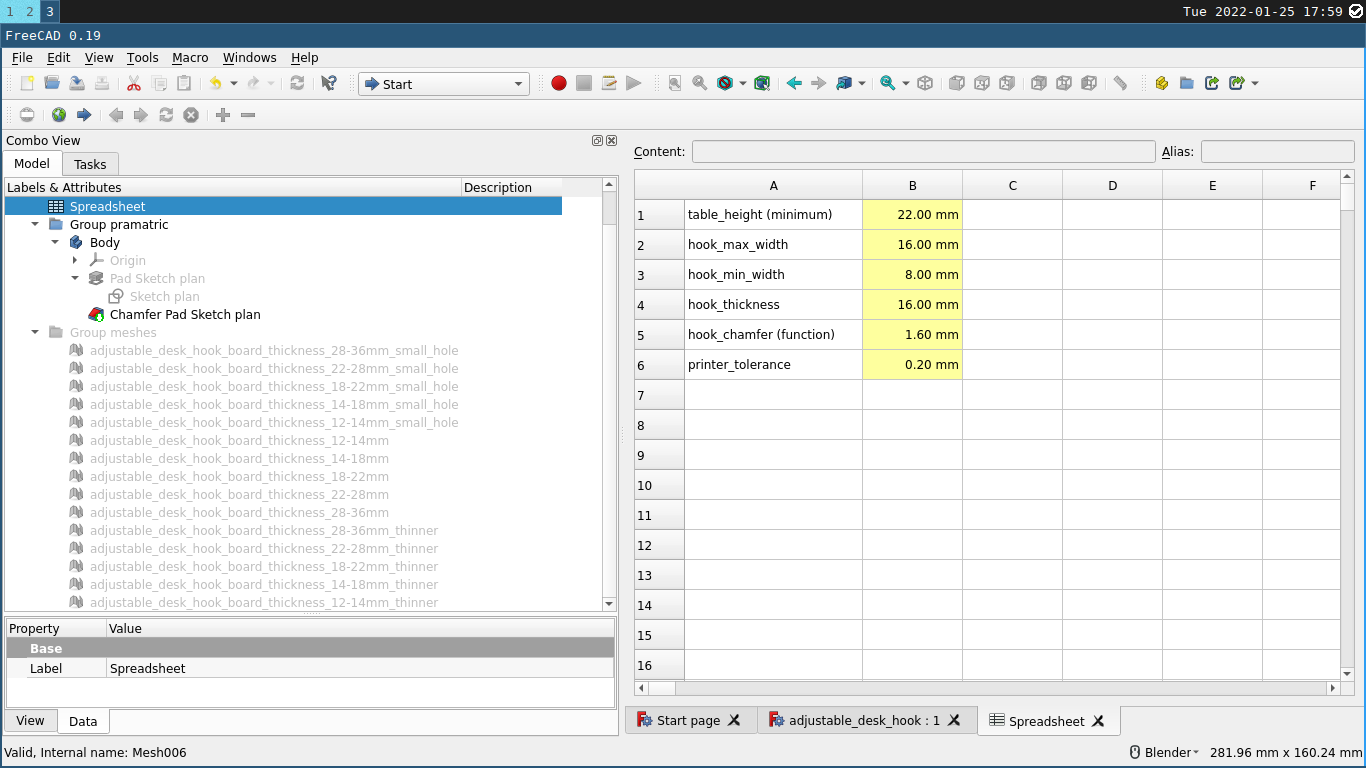Create a group with blue folder icon
This screenshot has height=768, width=1366.
click(x=1187, y=84)
